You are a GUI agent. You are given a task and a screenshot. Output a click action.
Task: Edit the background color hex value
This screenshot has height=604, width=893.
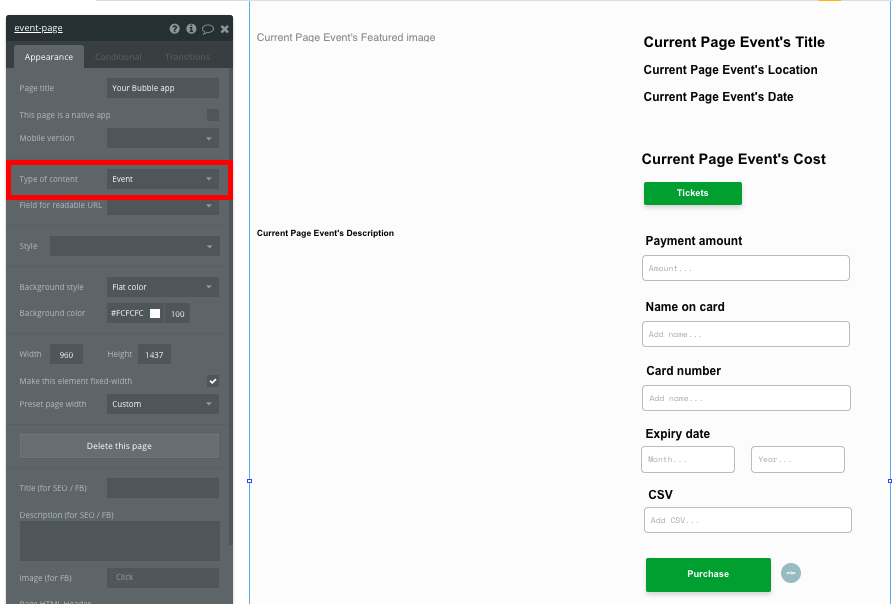coord(128,313)
